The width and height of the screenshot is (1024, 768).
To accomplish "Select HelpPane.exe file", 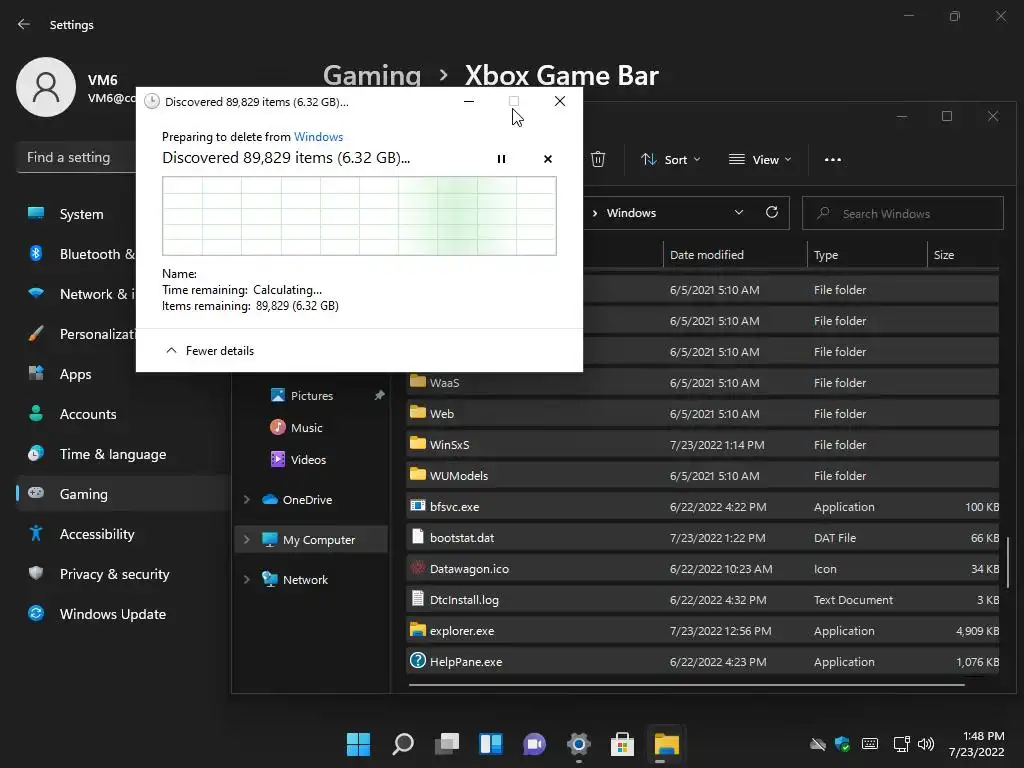I will click(702, 662).
